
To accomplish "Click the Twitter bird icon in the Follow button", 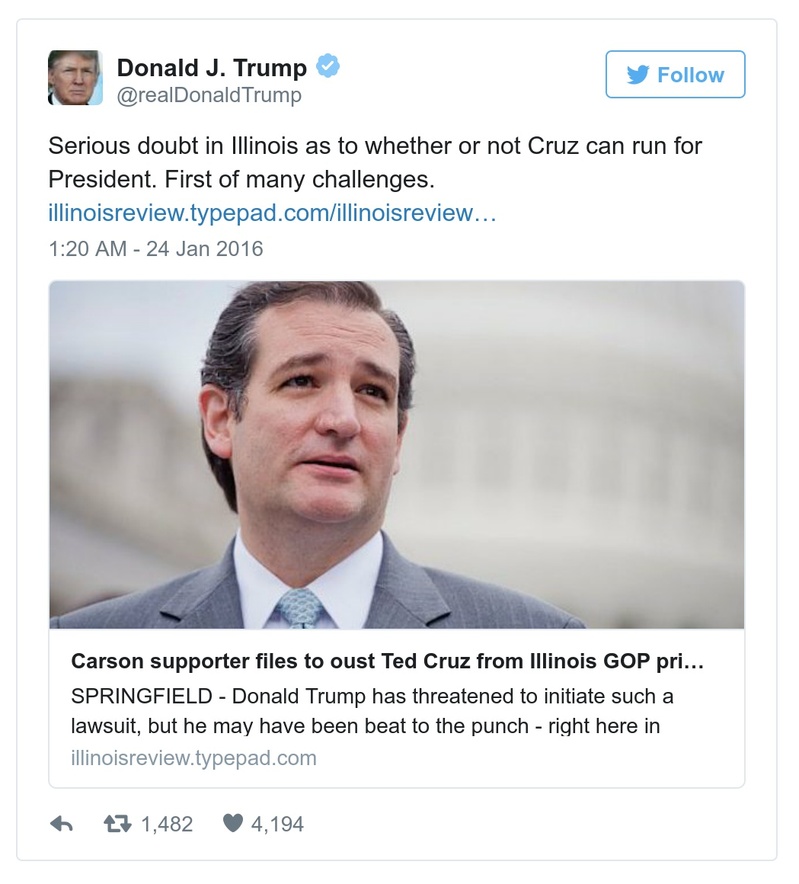I will (637, 74).
